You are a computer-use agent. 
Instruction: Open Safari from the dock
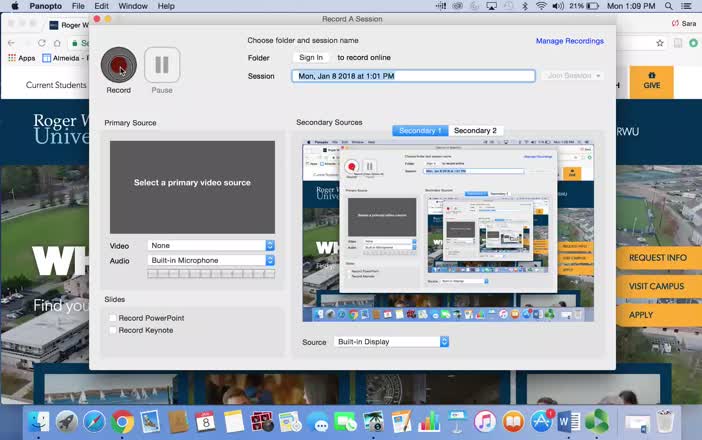tap(94, 422)
